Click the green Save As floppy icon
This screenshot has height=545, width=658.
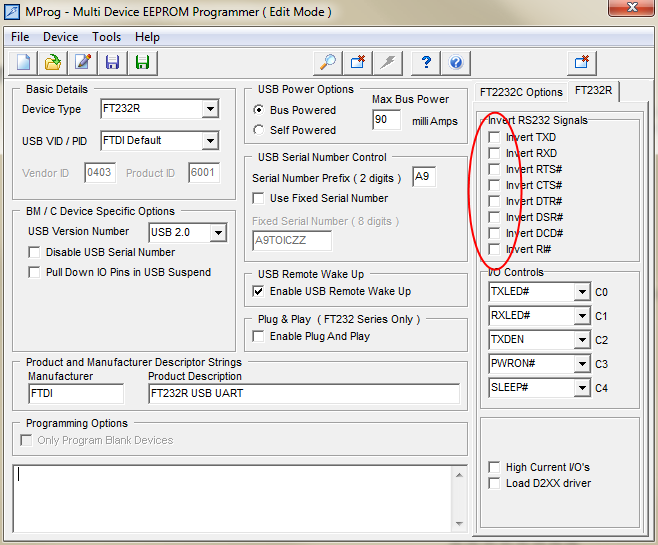click(x=143, y=63)
